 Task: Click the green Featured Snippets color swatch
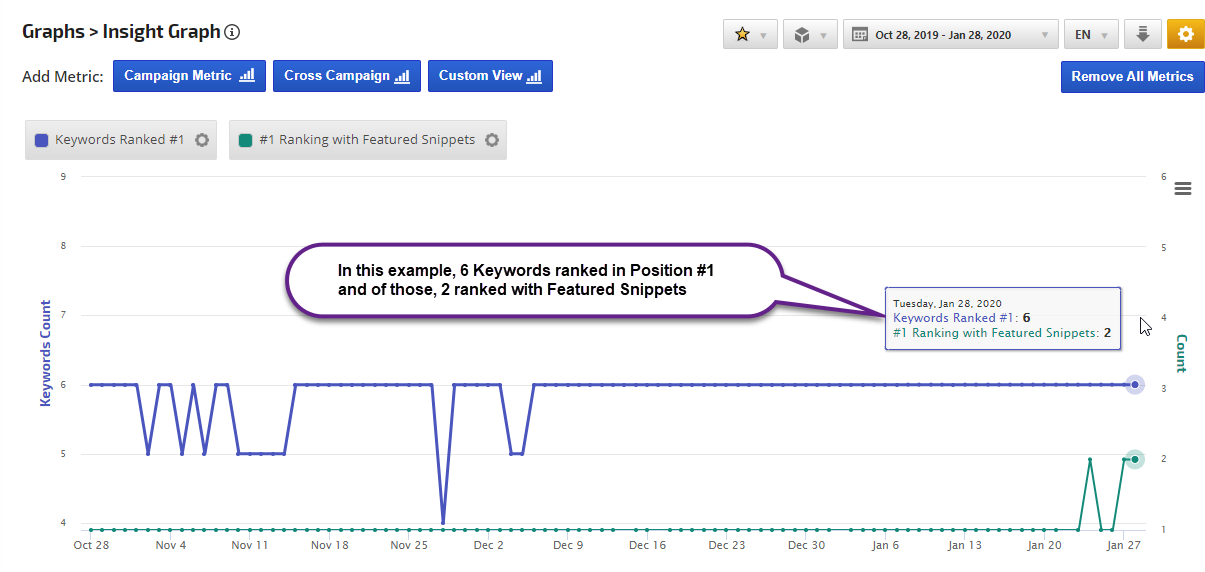(x=246, y=140)
